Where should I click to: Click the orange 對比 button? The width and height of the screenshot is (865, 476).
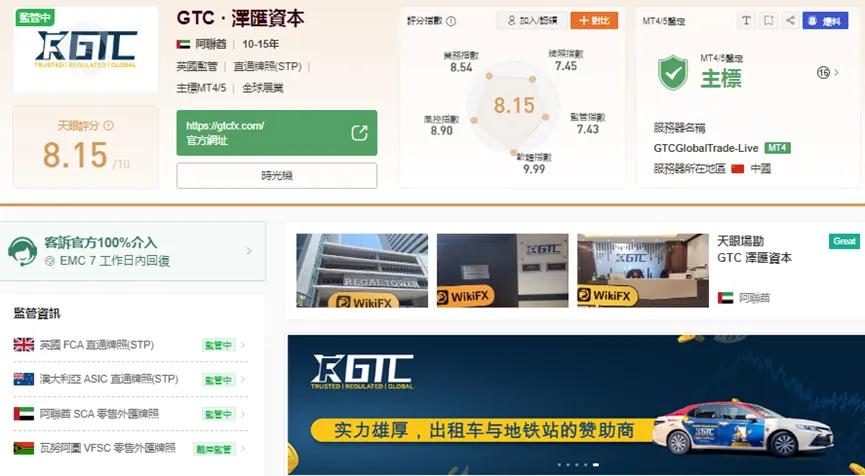tap(594, 21)
